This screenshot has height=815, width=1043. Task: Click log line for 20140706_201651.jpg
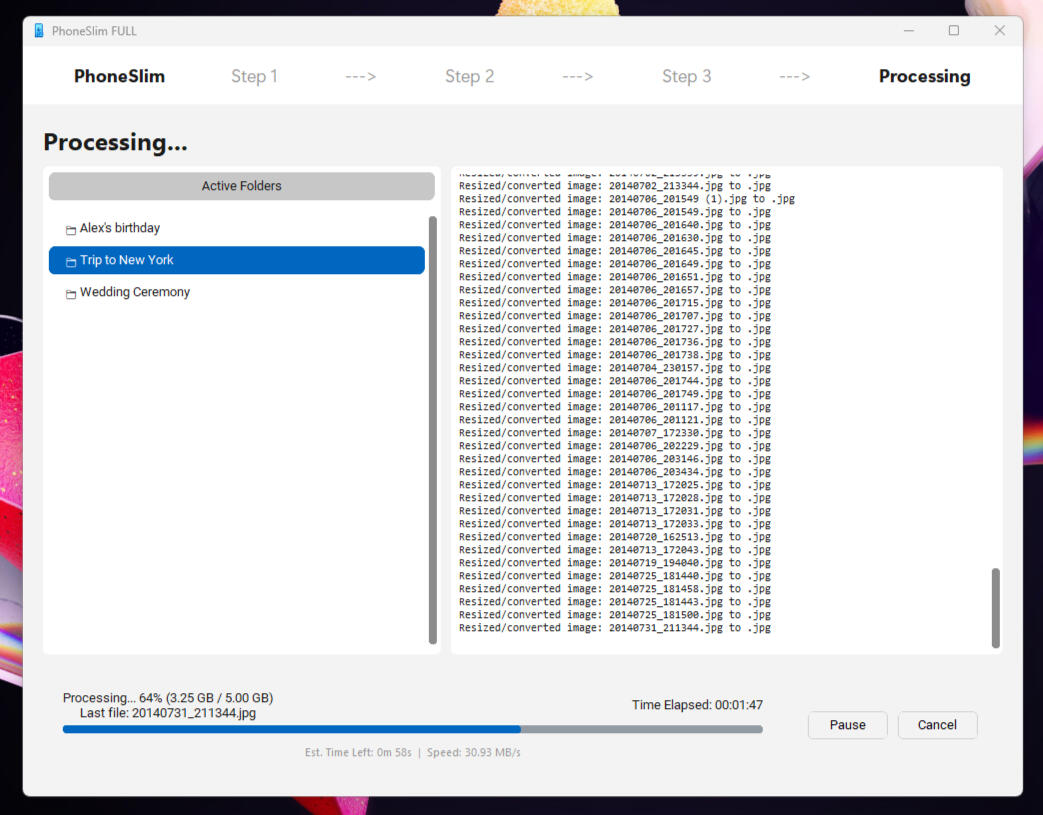615,277
